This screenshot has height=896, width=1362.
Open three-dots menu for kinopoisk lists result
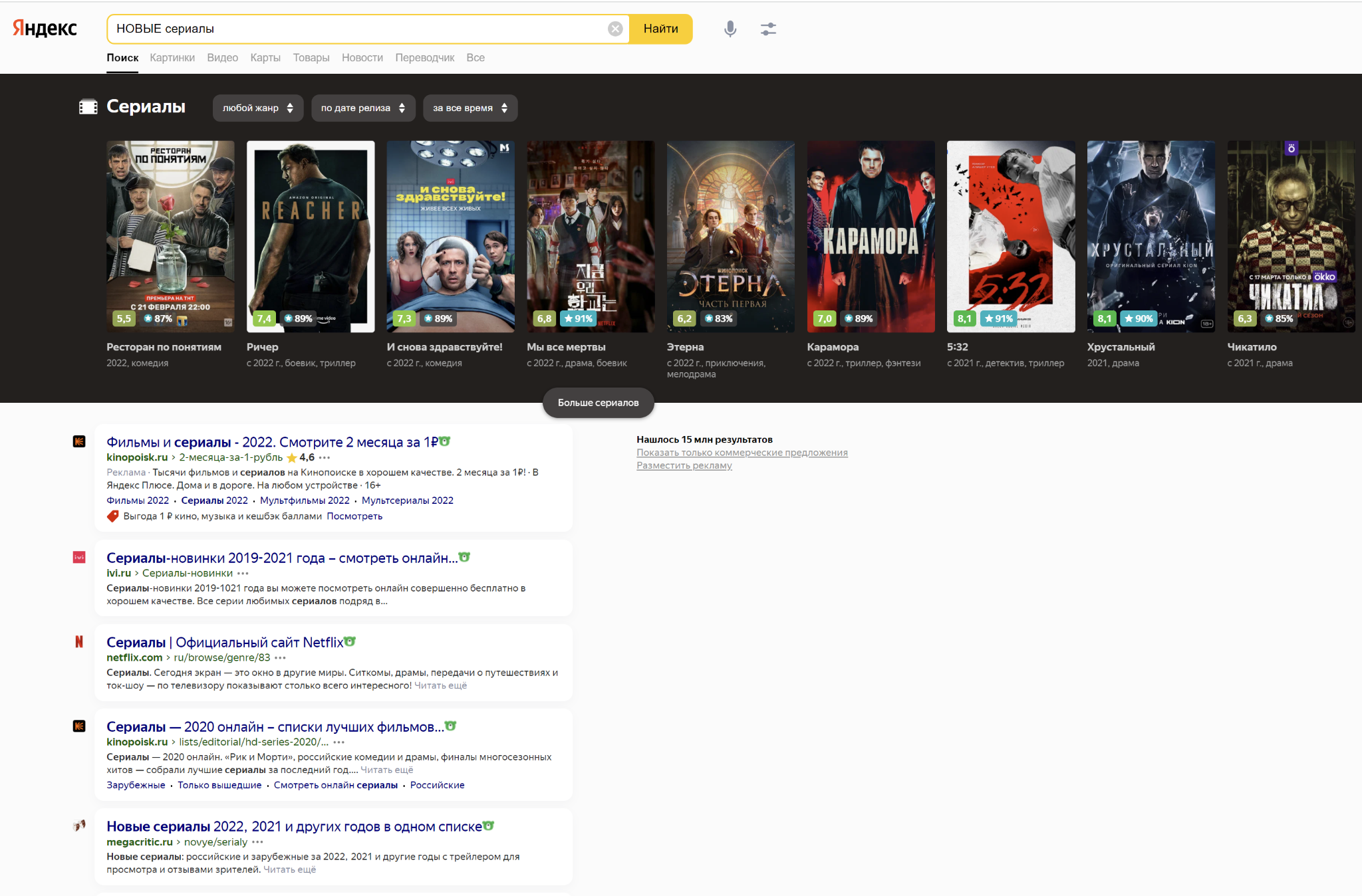pos(339,742)
